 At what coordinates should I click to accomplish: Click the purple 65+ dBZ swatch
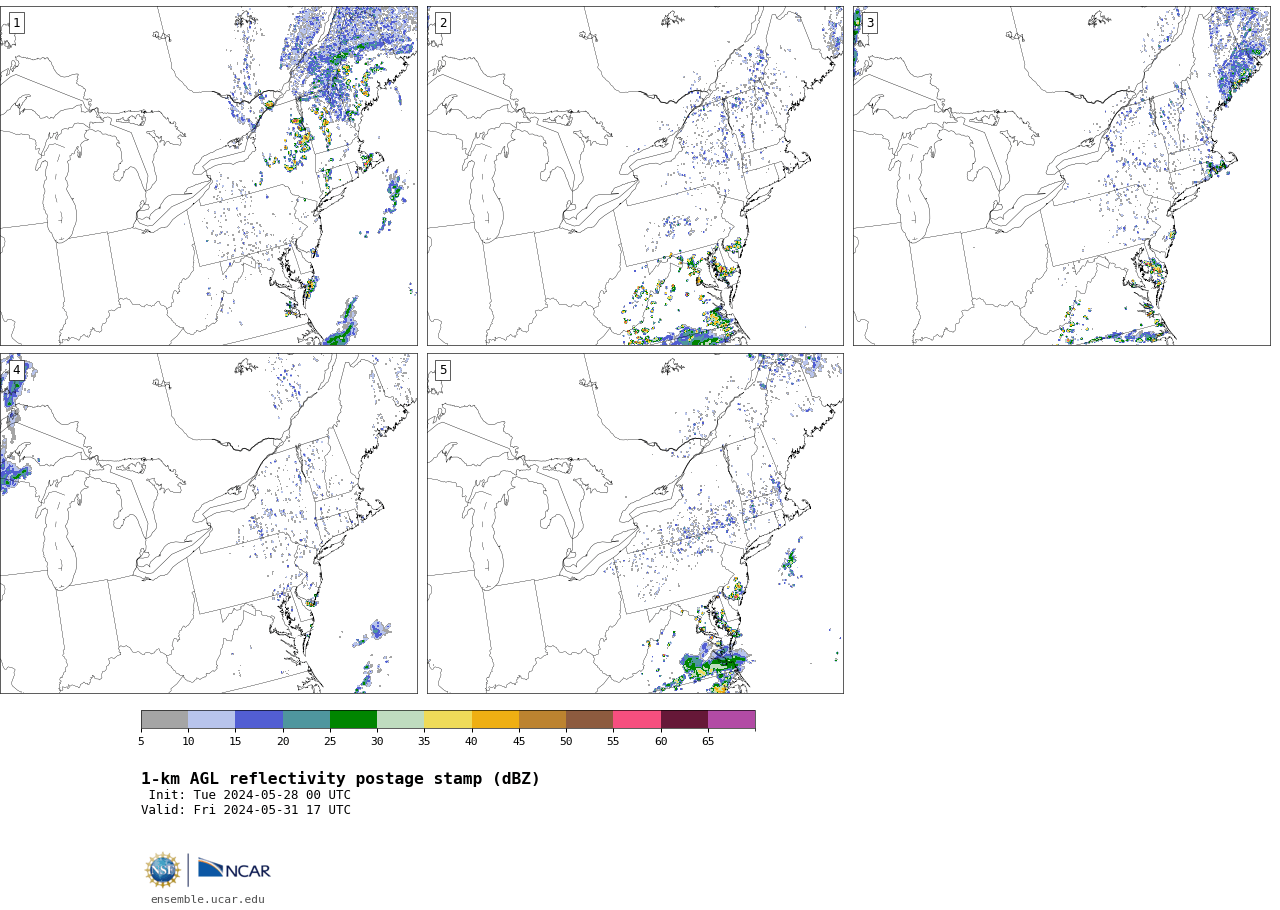pos(731,720)
